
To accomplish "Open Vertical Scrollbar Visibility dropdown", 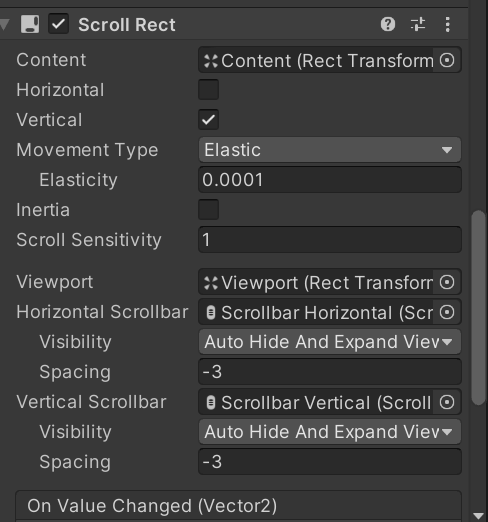I will point(330,432).
